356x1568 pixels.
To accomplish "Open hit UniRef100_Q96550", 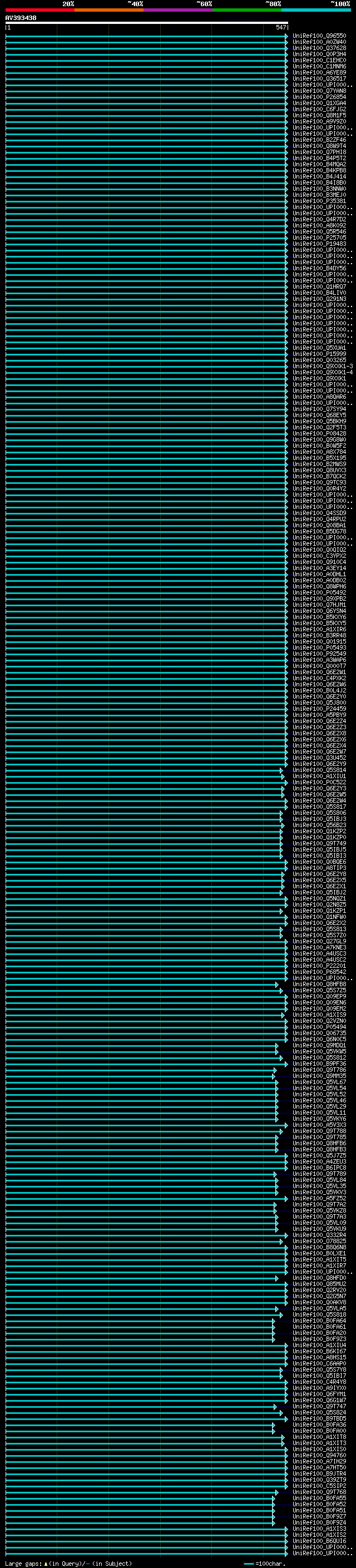I will 319,36.
